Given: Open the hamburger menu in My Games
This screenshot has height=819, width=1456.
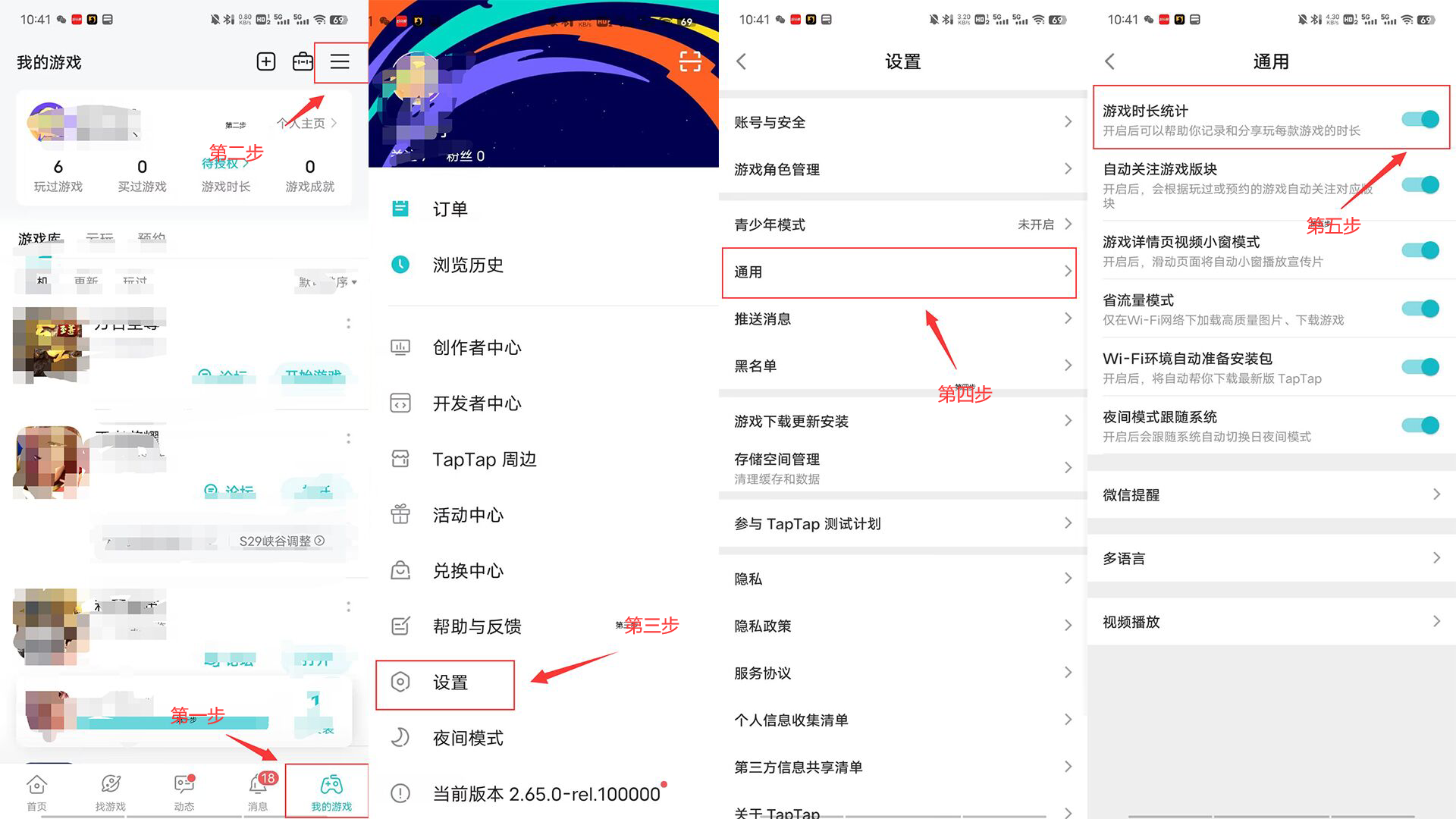Looking at the screenshot, I should pos(340,61).
